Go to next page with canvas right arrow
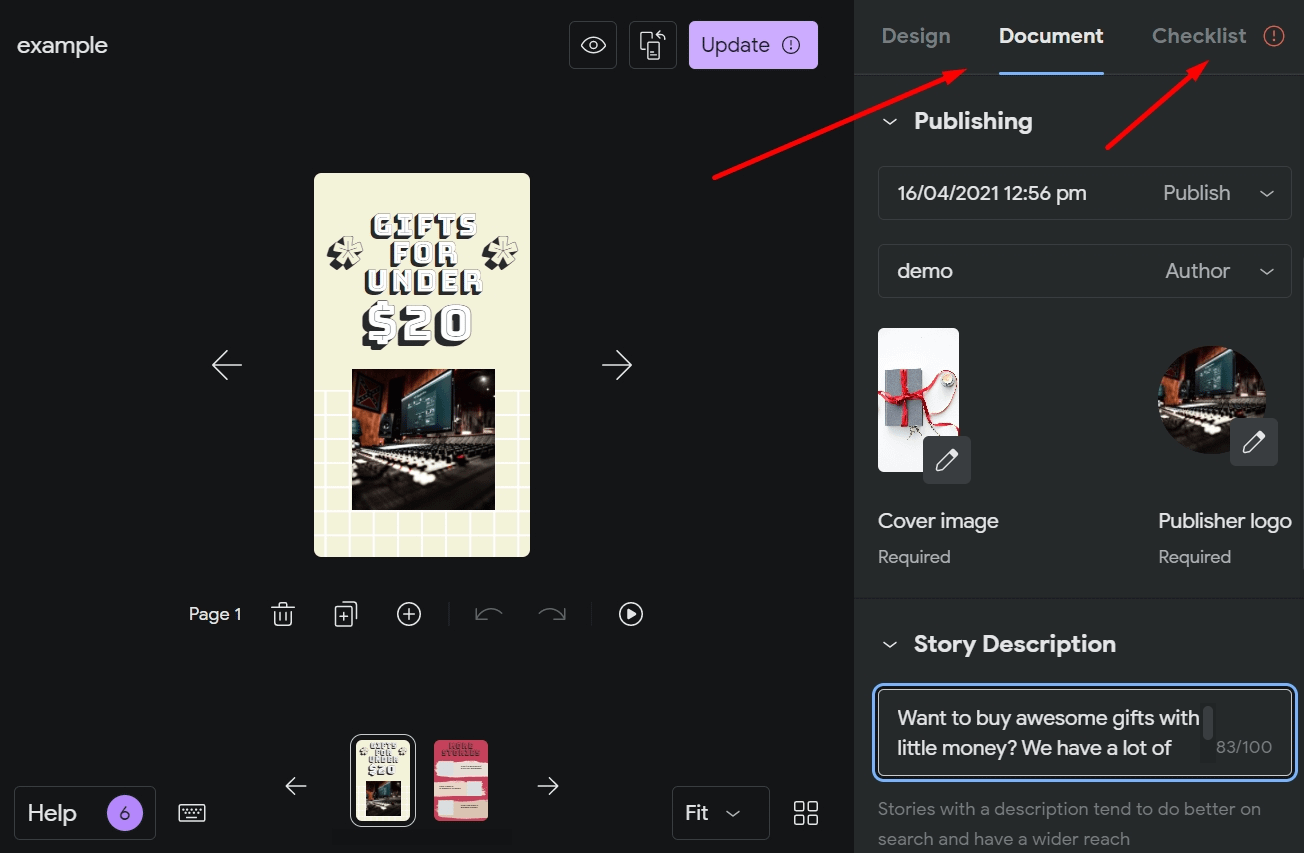This screenshot has width=1304, height=853. [x=617, y=365]
